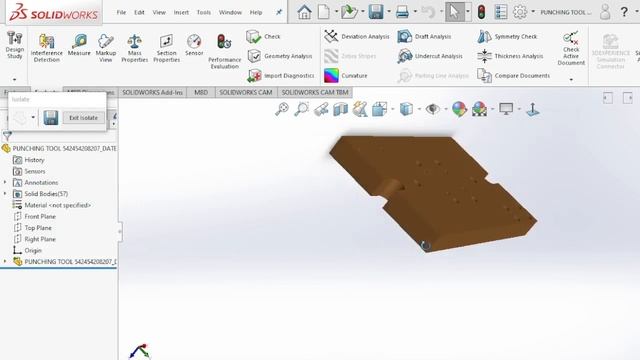Expand bottom PUNCHING TOOL tree item

tap(5, 262)
